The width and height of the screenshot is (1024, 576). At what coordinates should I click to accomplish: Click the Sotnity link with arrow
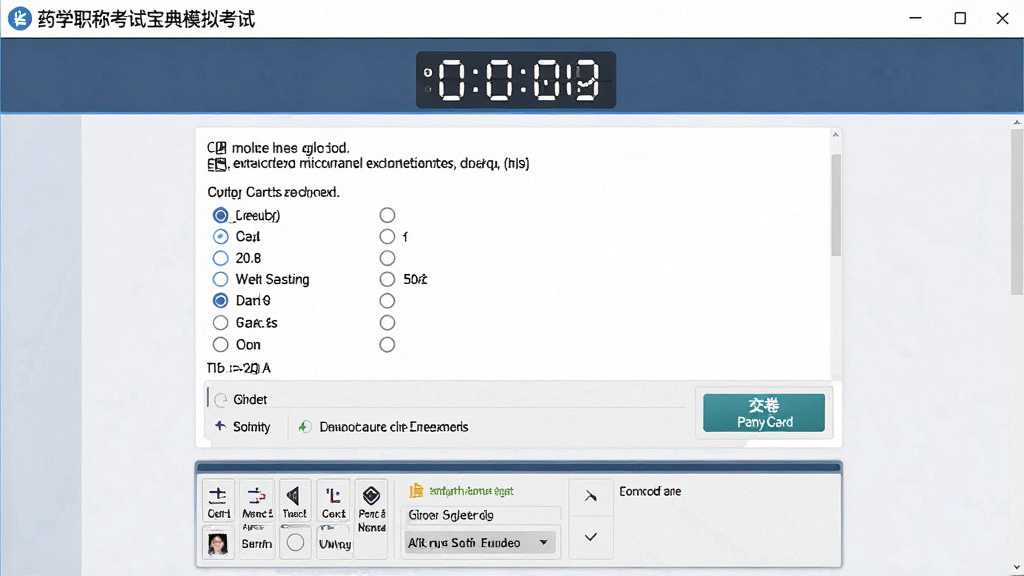(243, 426)
